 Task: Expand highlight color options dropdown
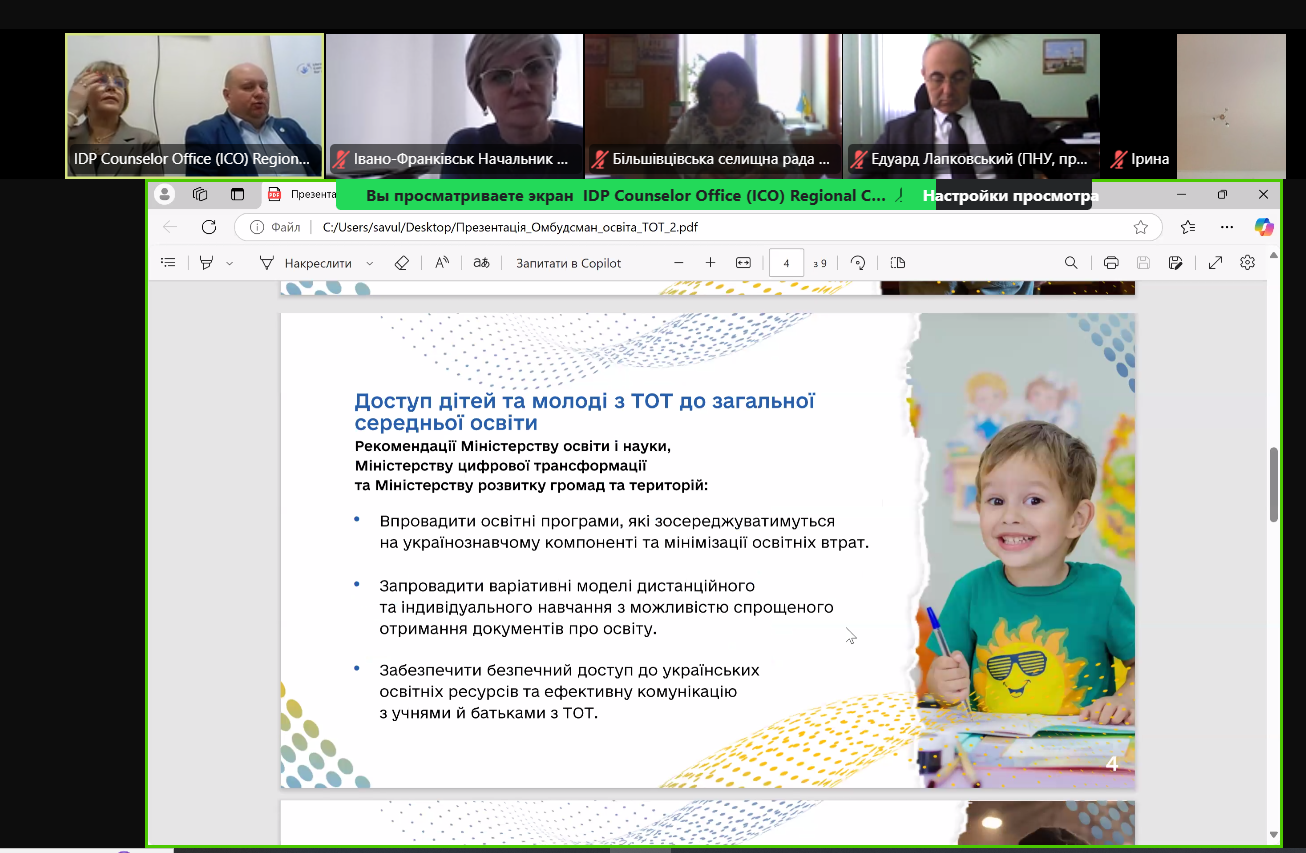pos(230,263)
